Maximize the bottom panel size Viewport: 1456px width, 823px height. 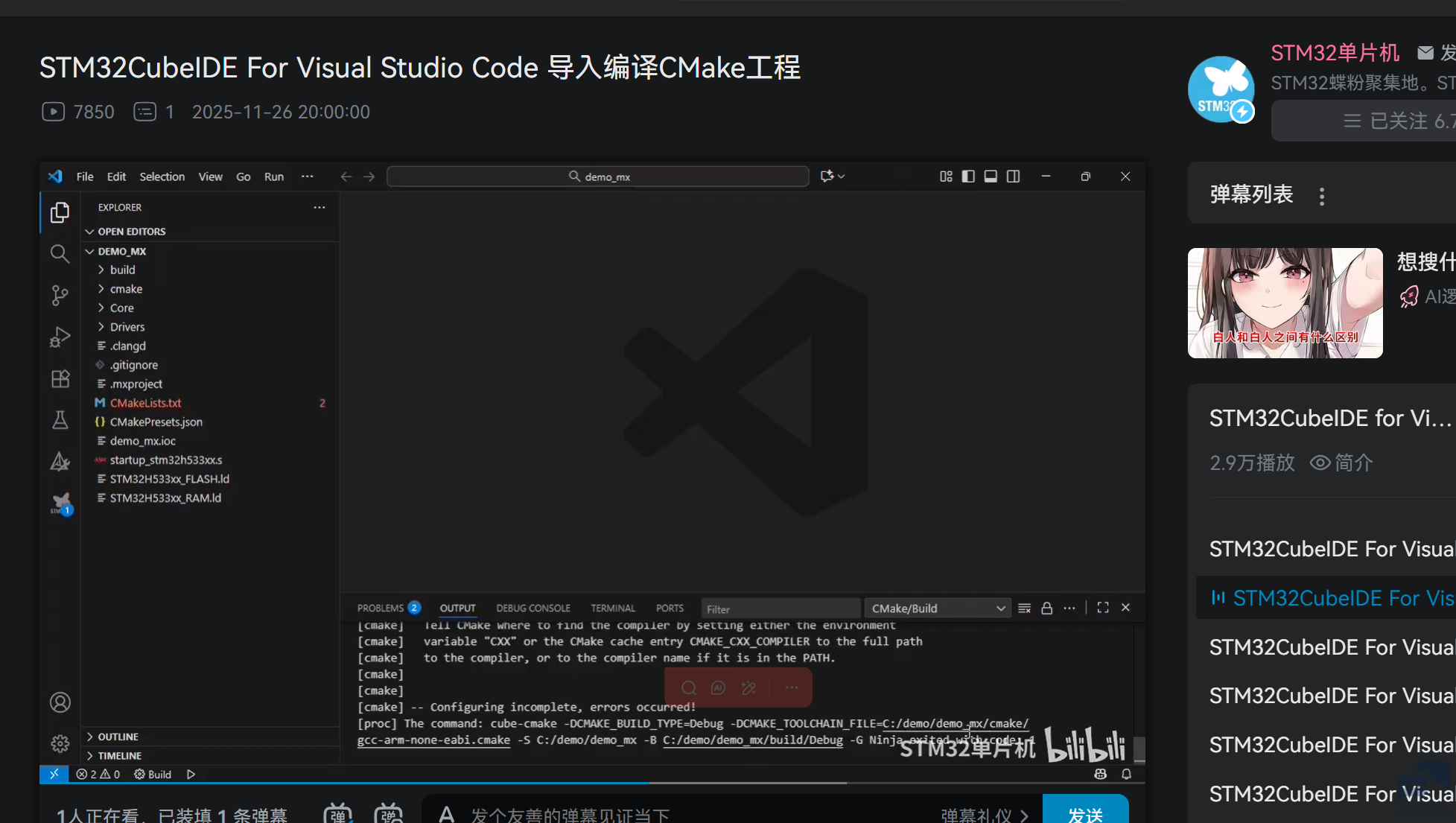1103,608
